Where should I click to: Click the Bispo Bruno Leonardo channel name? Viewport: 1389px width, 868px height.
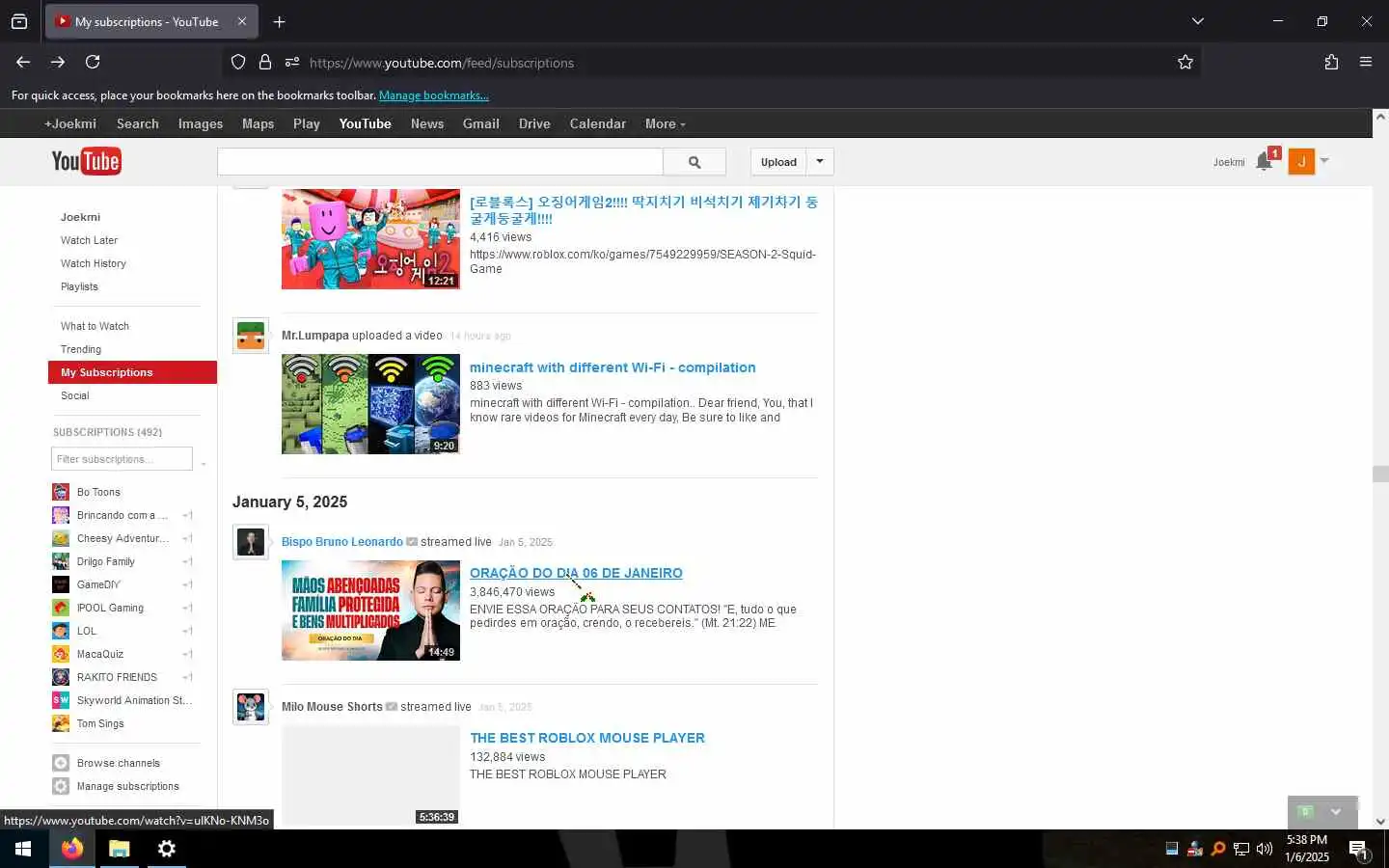tap(342, 542)
